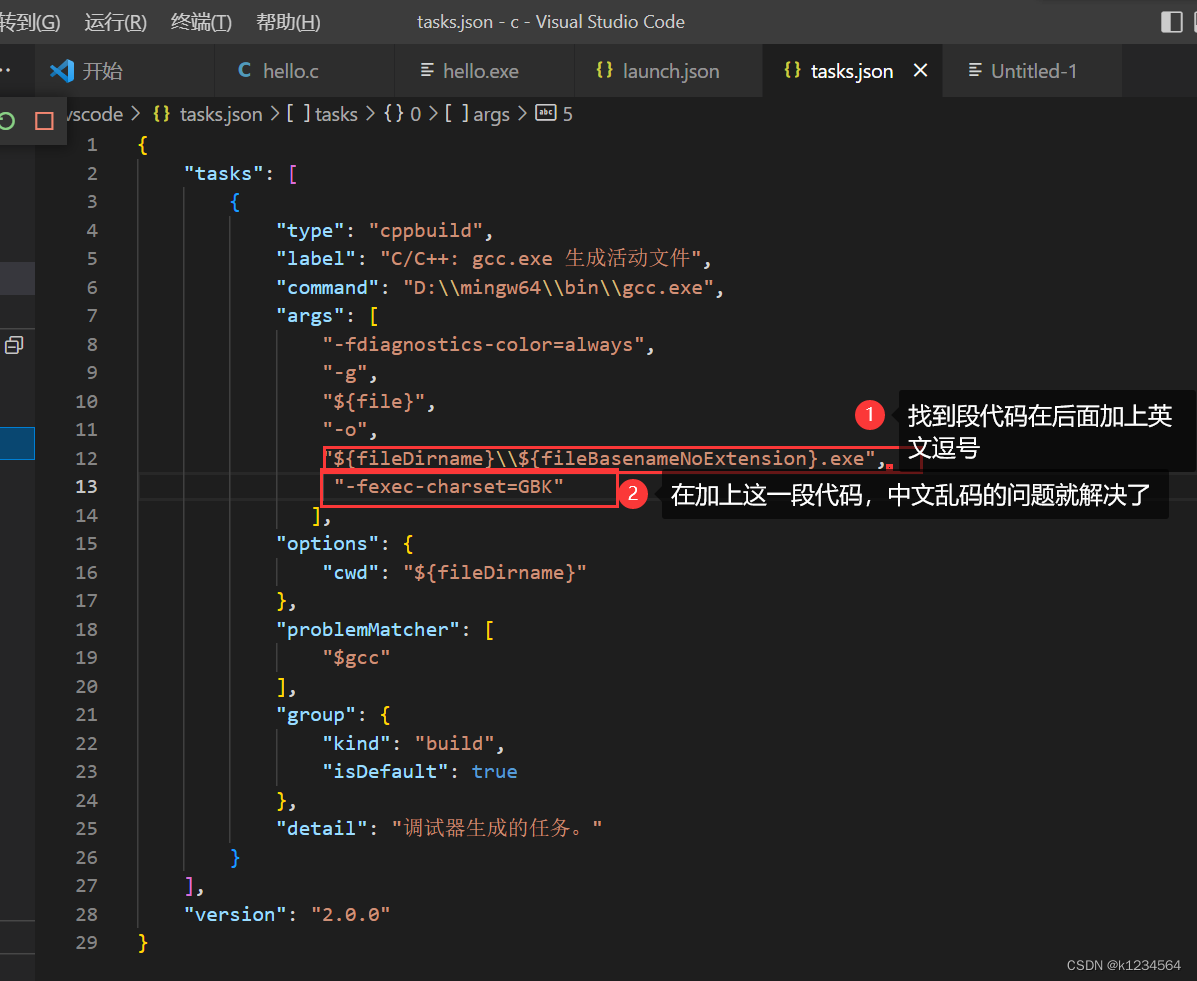The image size is (1197, 981).
Task: Click the VS Code logo on 开始 tab
Action: pyautogui.click(x=62, y=71)
